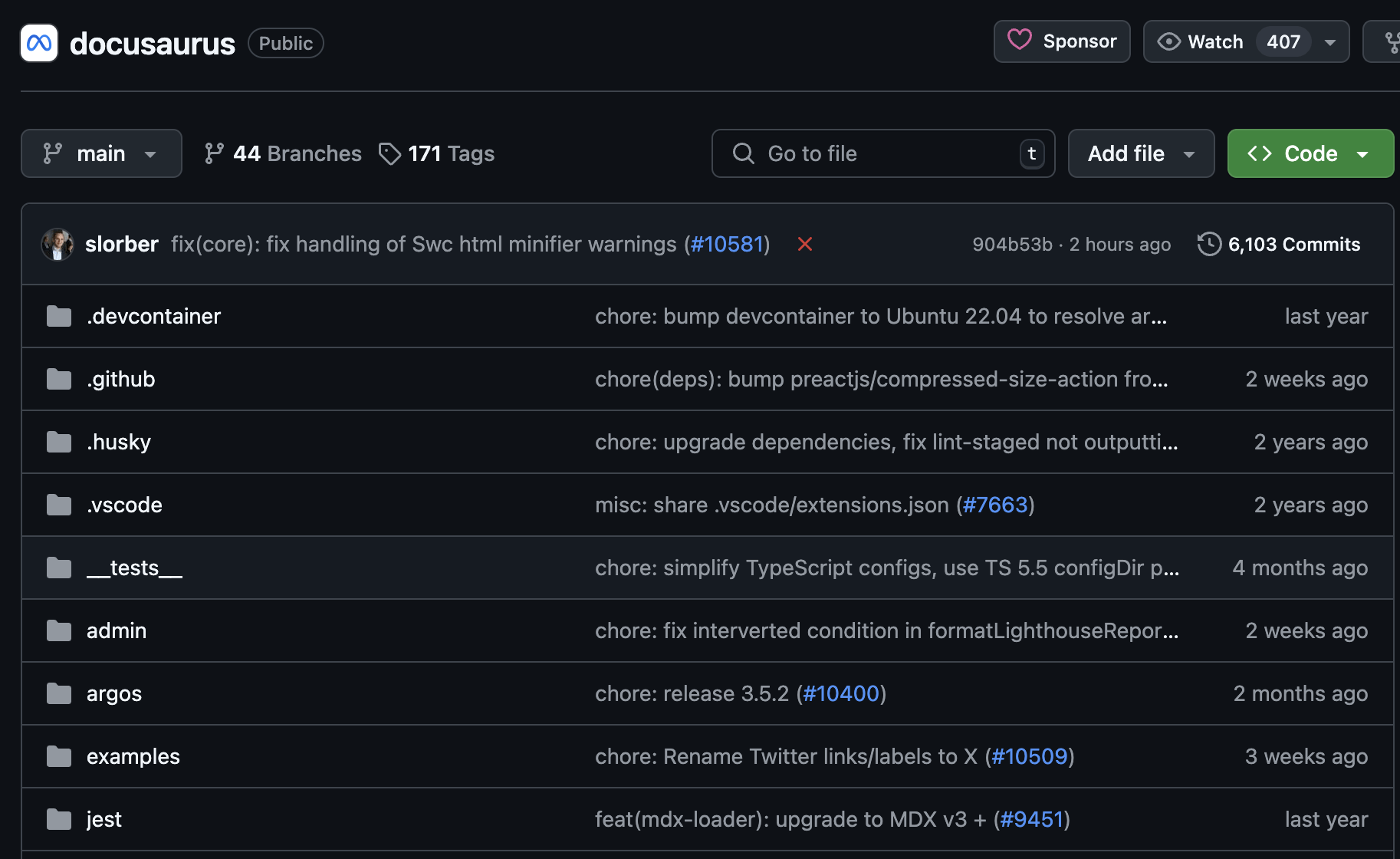Open the 171 Tags link
Image resolution: width=1400 pixels, height=859 pixels.
click(x=437, y=153)
